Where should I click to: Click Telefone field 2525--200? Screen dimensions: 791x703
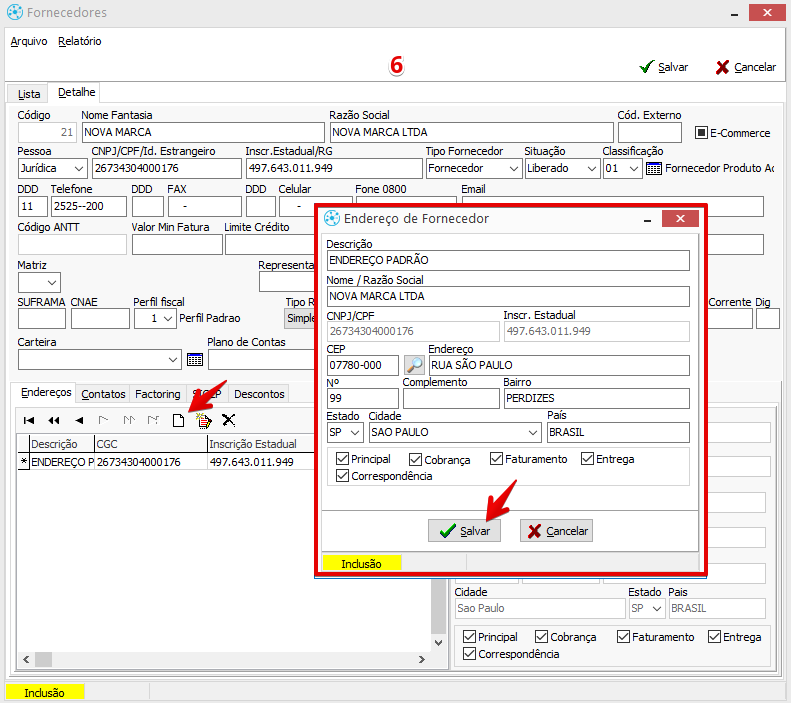click(x=89, y=206)
